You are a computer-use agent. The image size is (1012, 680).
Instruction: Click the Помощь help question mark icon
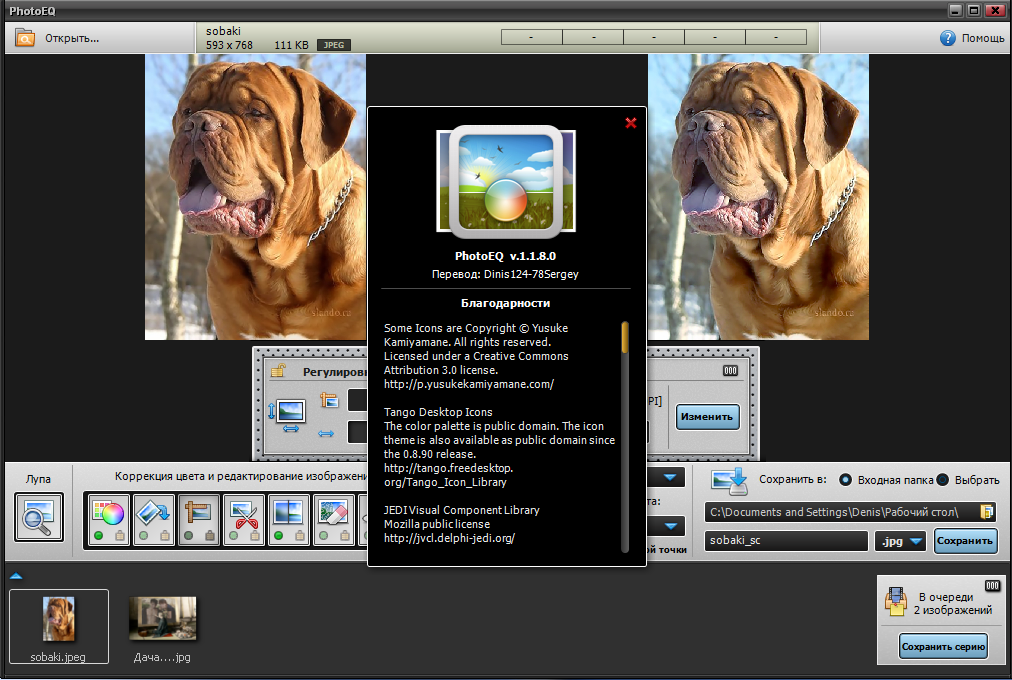tap(947, 38)
